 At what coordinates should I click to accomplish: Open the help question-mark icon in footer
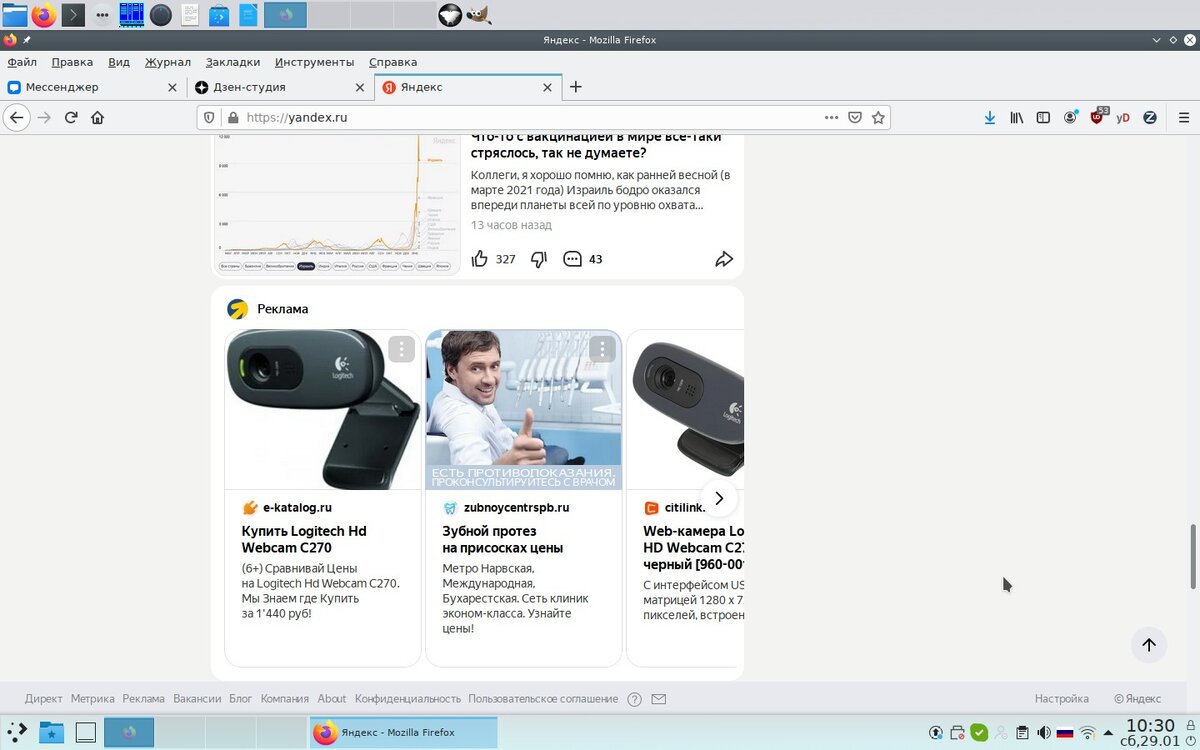tap(634, 699)
